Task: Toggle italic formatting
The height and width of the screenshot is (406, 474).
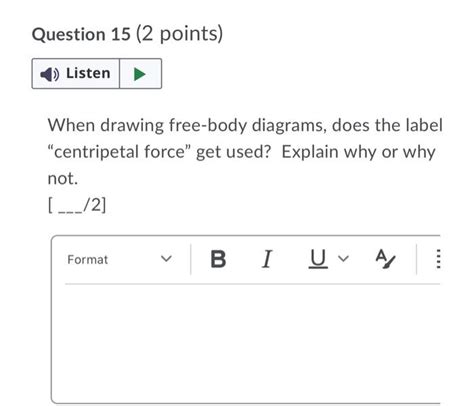Action: [267, 259]
